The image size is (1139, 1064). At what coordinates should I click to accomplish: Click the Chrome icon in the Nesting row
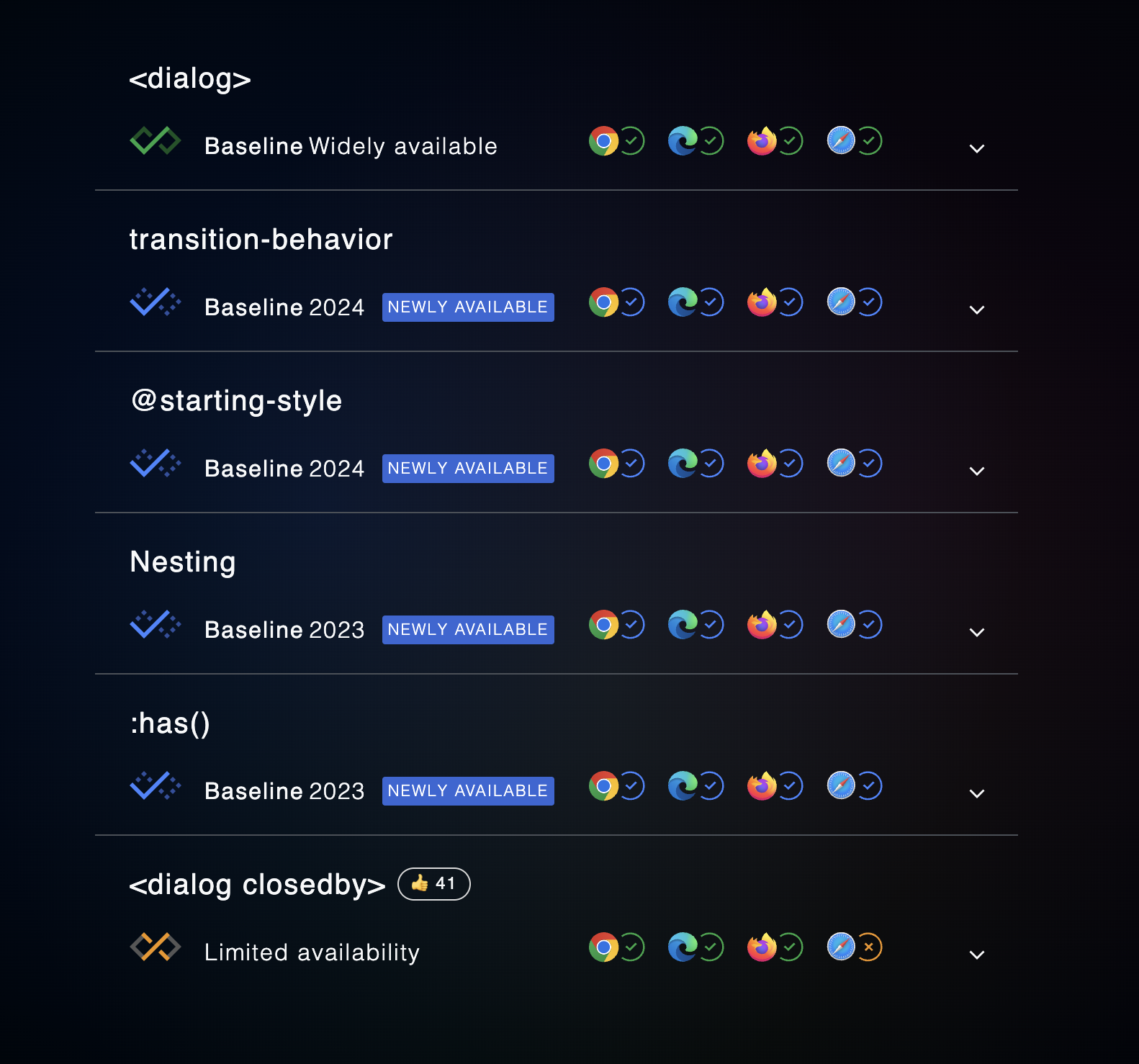[603, 625]
